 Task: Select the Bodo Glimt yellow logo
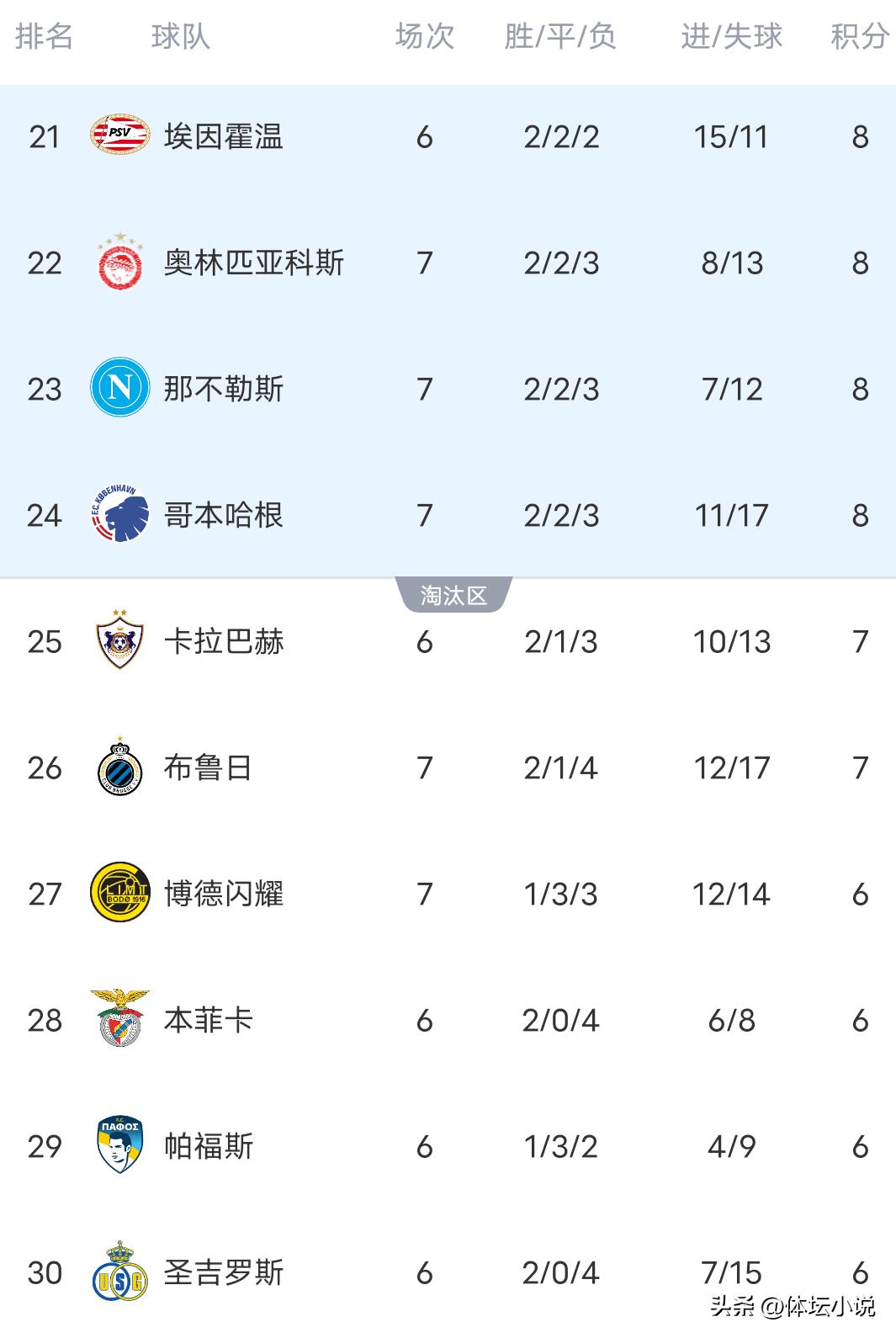pyautogui.click(x=120, y=892)
